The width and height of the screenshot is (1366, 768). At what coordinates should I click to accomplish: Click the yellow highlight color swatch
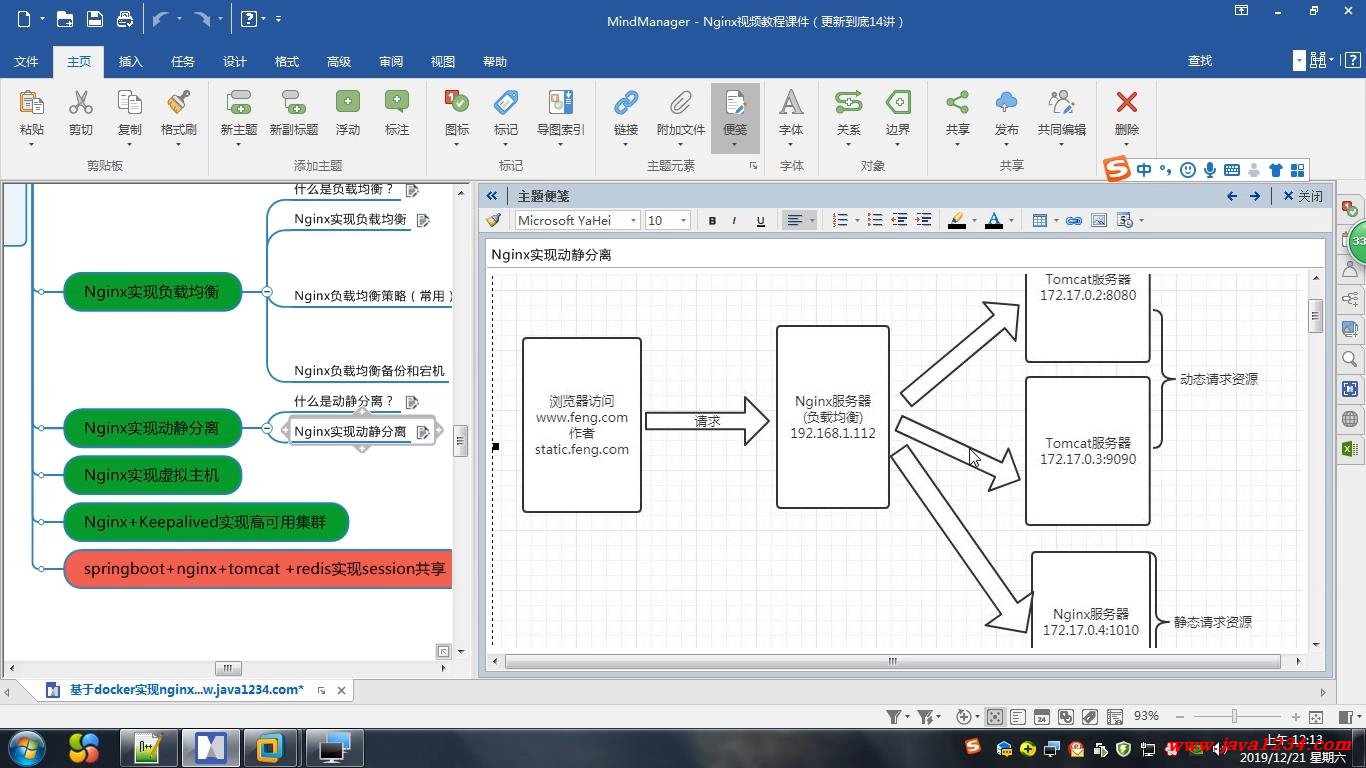[x=957, y=221]
